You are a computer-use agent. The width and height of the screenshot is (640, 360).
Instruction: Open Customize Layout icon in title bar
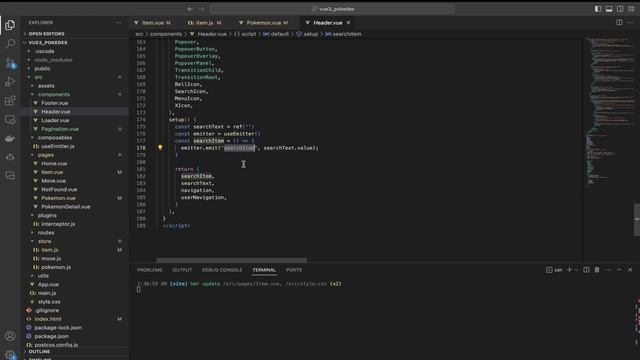pos(631,9)
